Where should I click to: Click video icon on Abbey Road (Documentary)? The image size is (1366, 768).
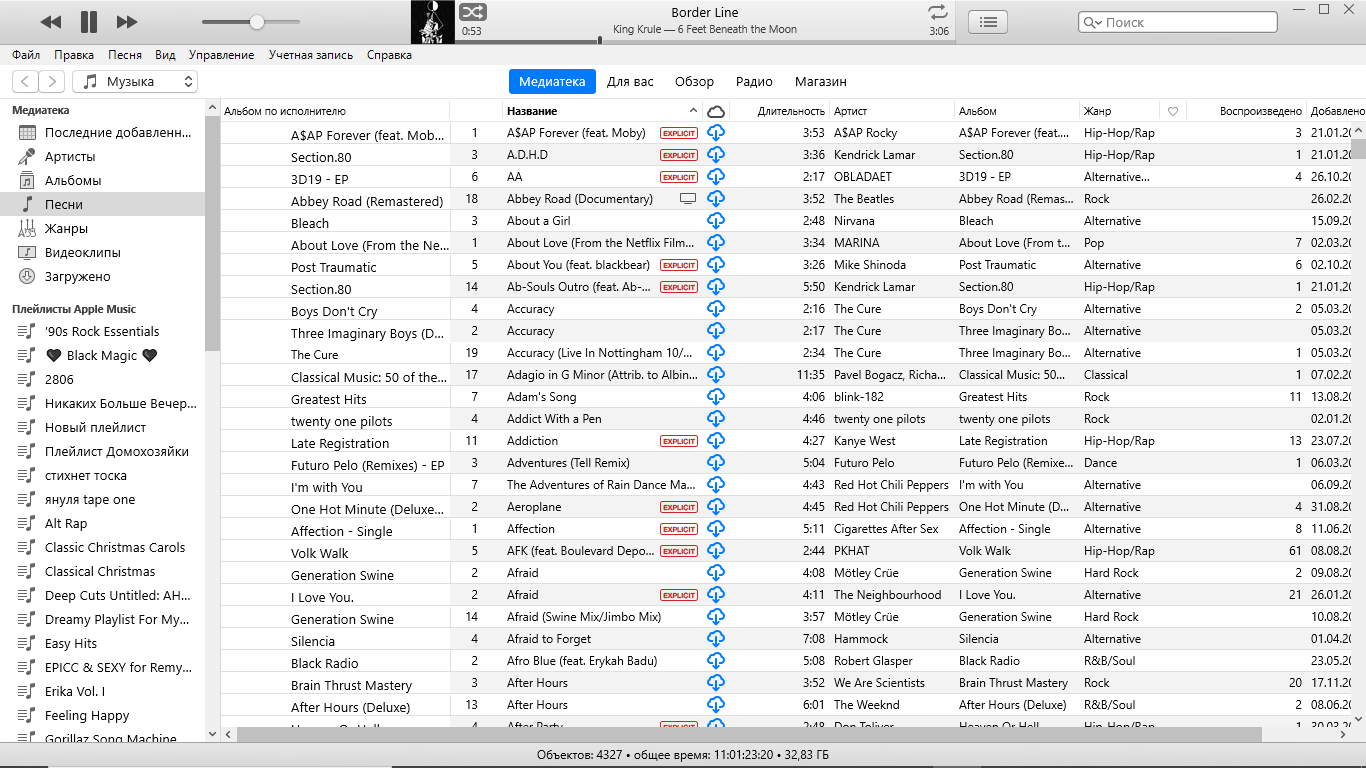click(x=687, y=199)
